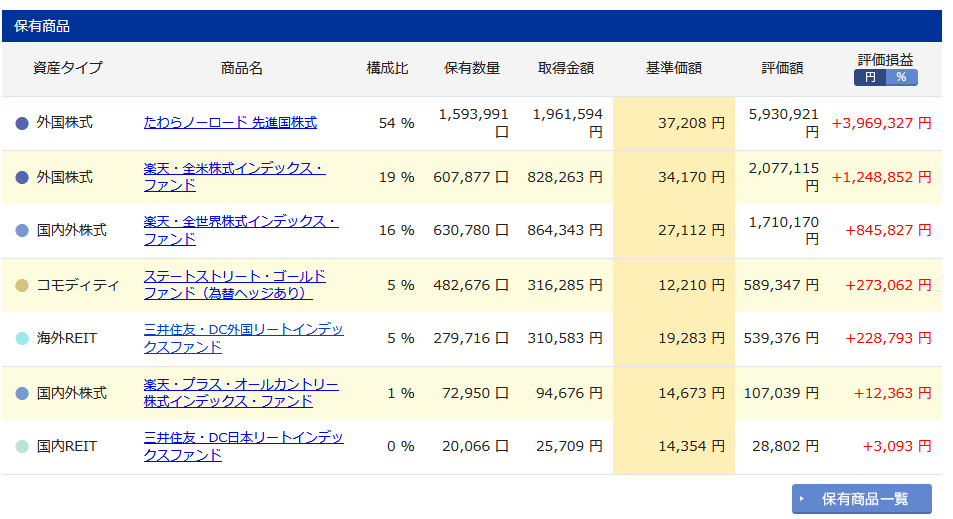Click the 72,950 口 quantity value

(x=475, y=393)
